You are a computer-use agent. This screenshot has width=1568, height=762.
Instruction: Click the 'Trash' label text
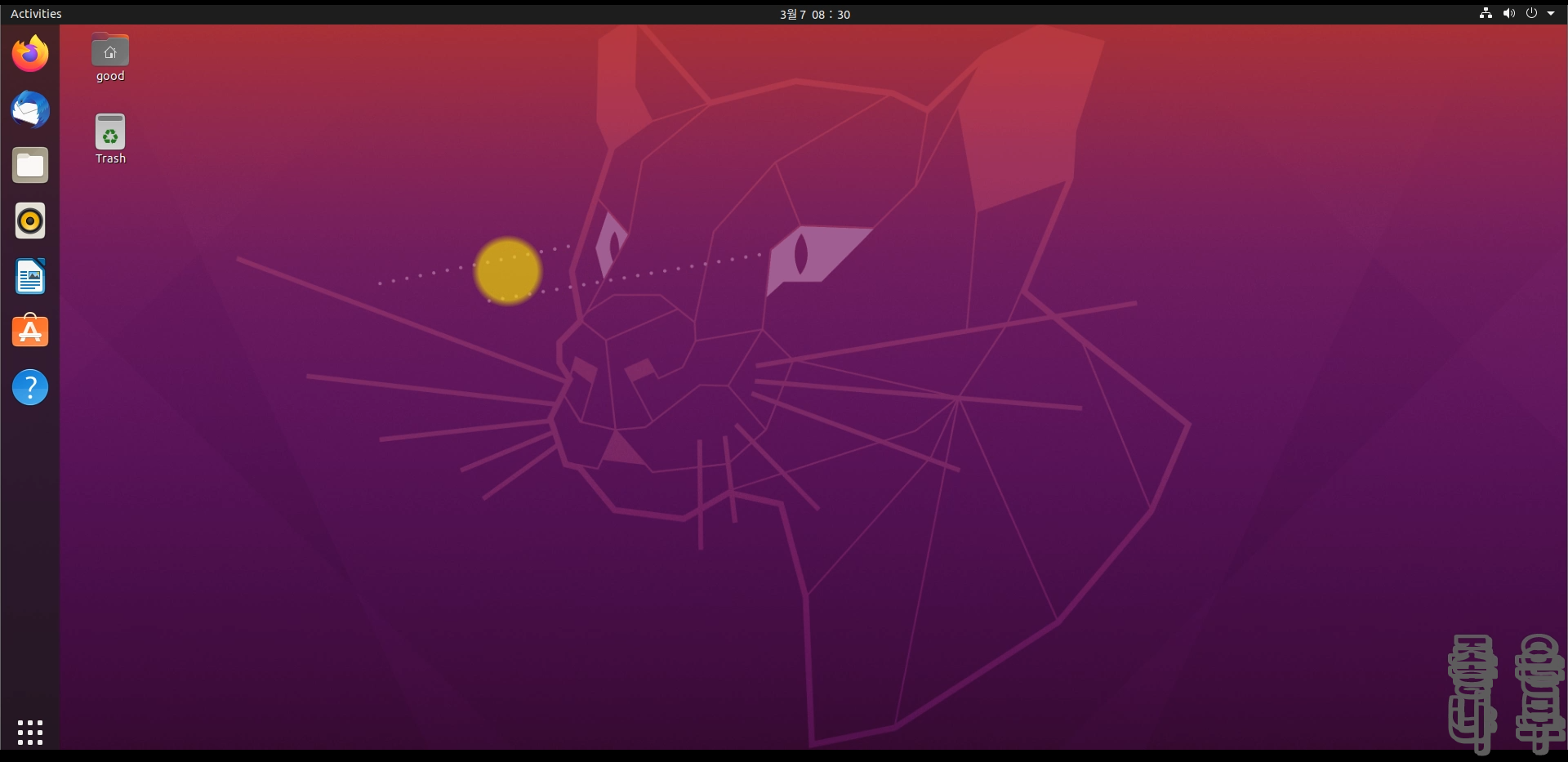click(x=110, y=158)
